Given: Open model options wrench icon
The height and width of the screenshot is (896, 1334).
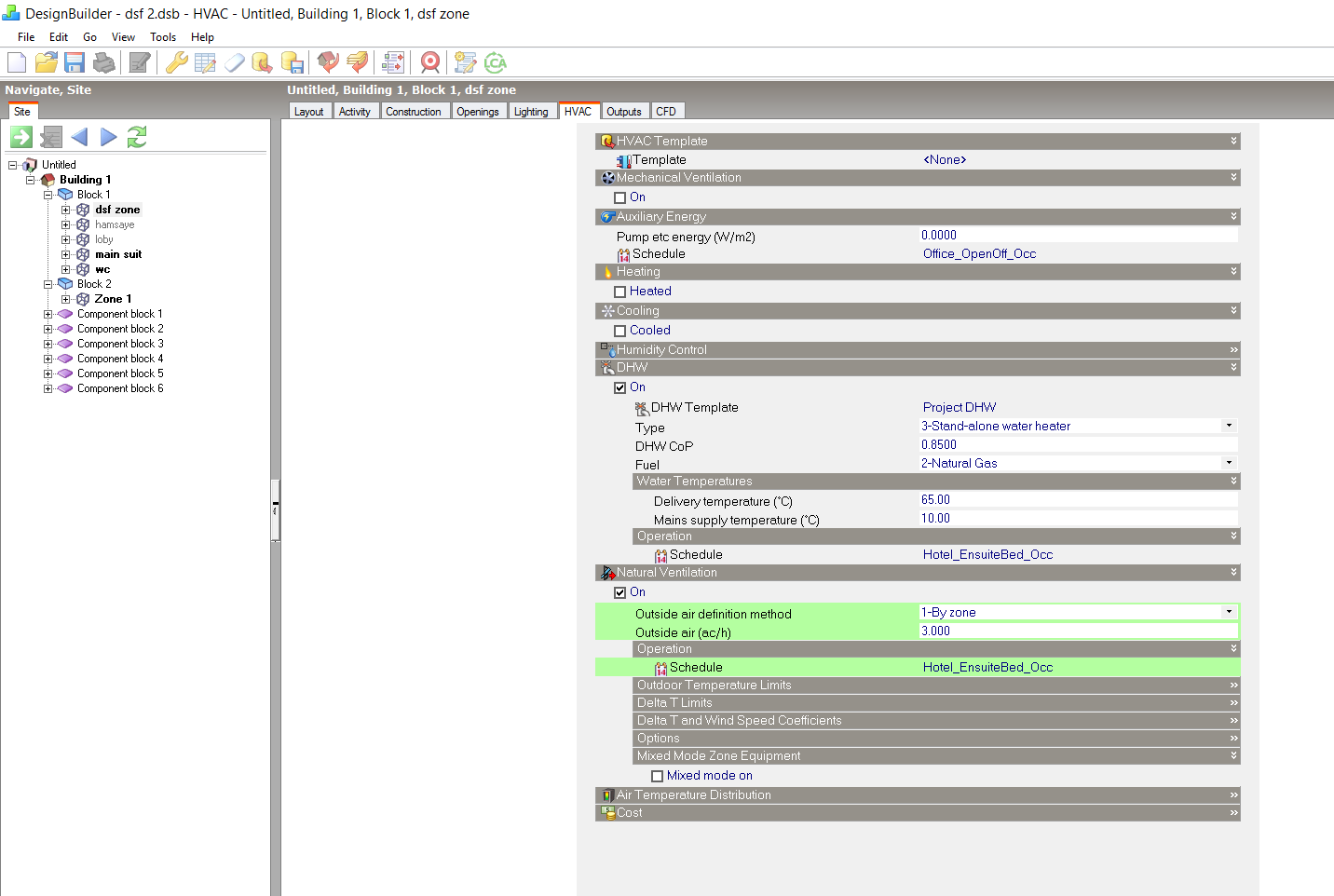Looking at the screenshot, I should click(x=176, y=62).
